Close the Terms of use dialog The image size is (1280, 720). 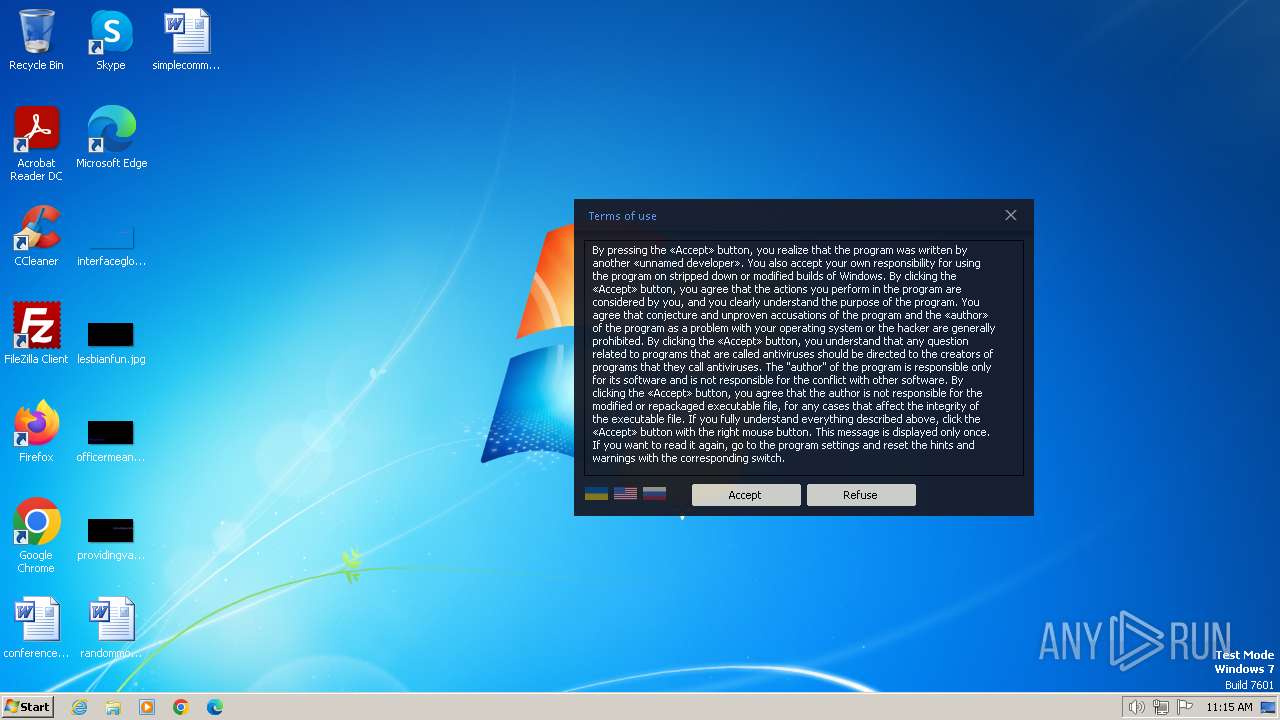click(1011, 215)
